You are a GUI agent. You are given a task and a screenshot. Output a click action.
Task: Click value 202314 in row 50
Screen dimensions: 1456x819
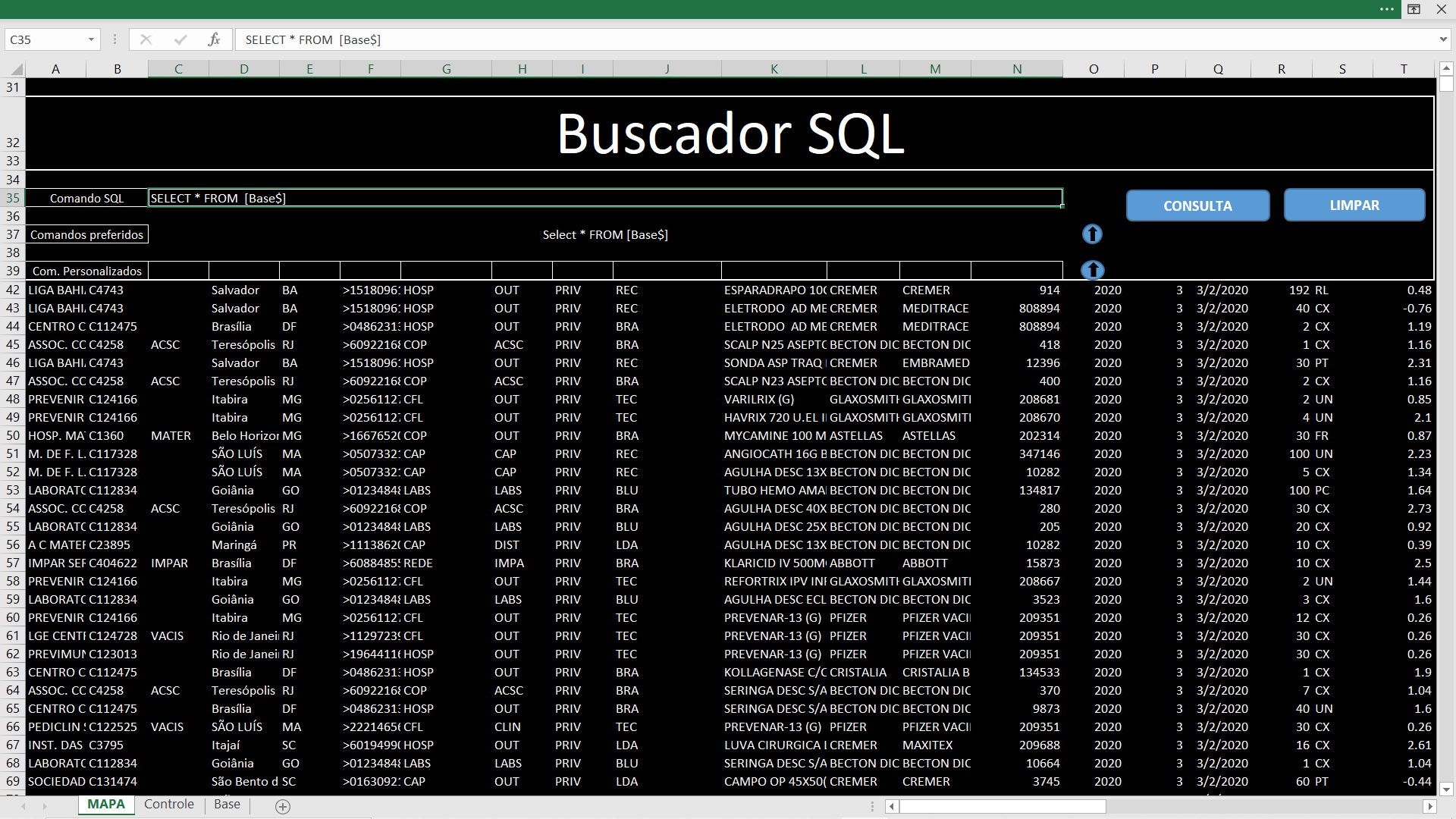click(x=1017, y=435)
